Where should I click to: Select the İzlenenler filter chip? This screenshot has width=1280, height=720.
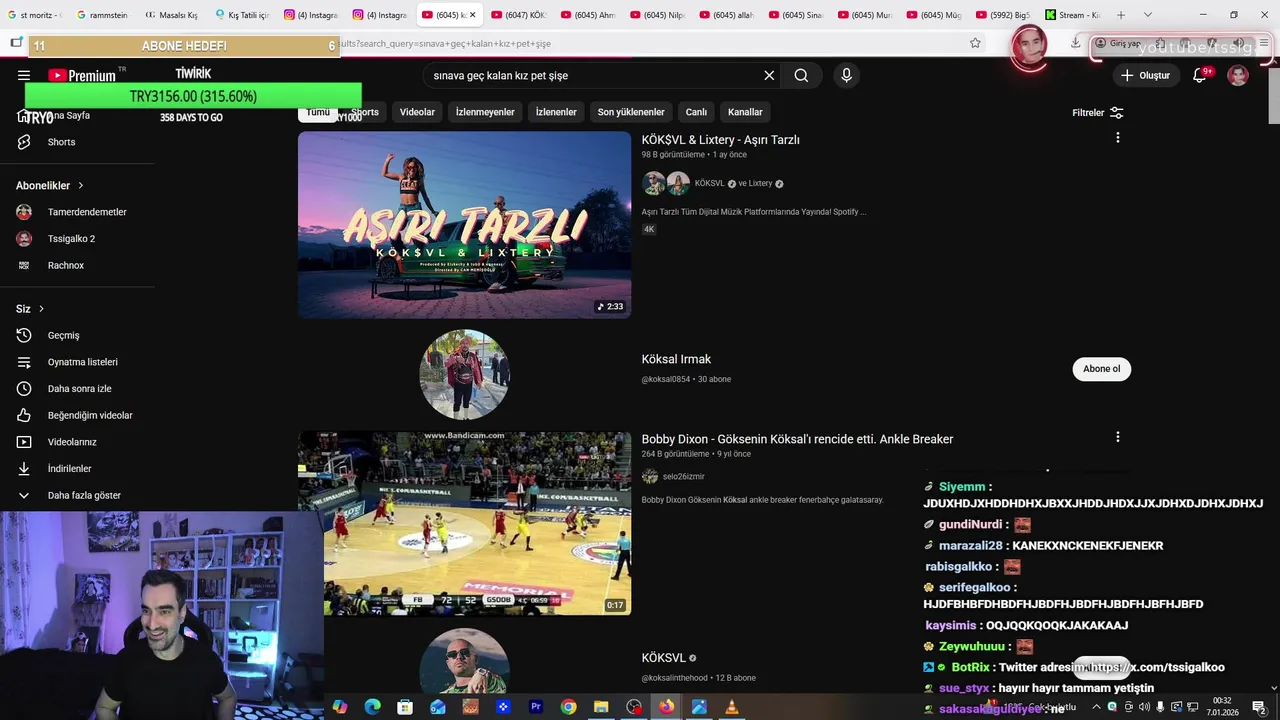(556, 112)
